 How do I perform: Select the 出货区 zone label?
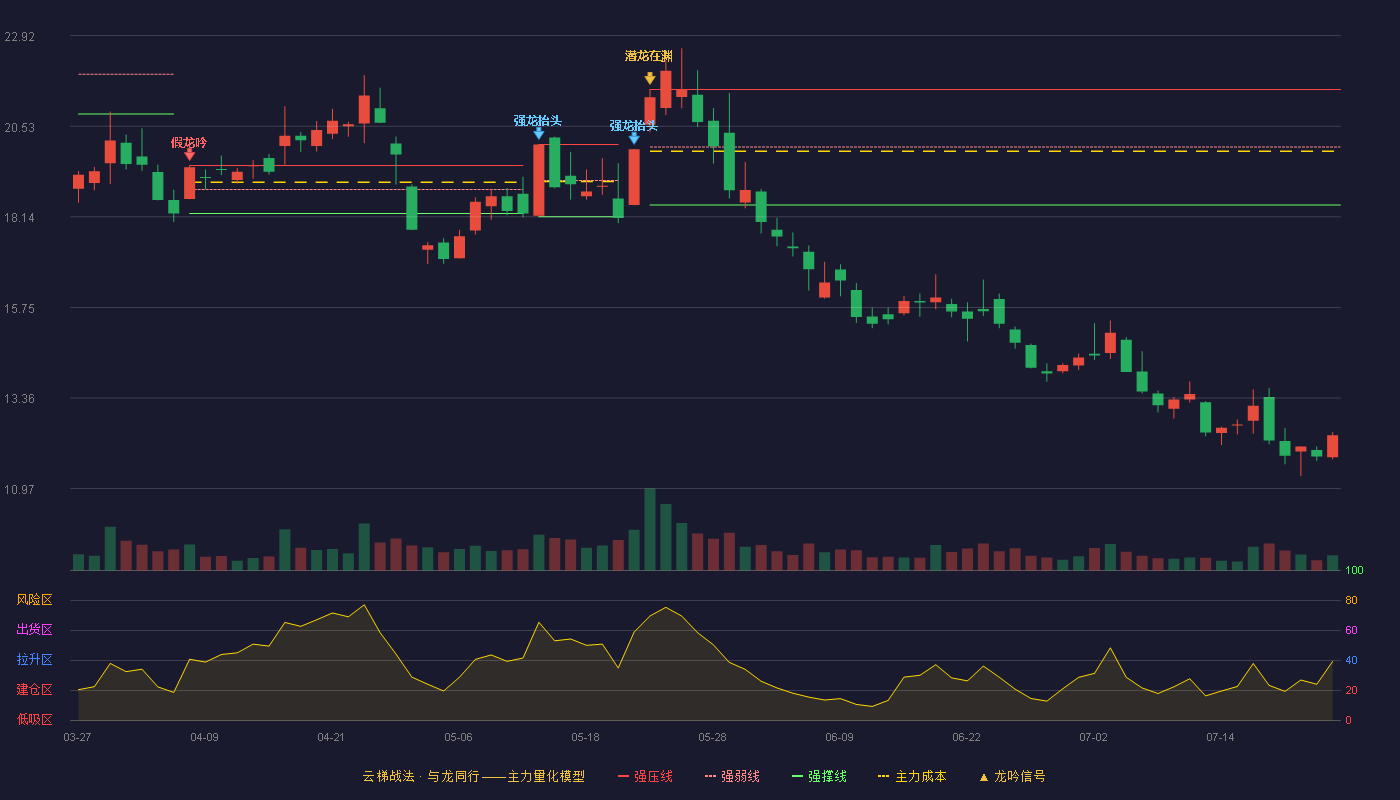tap(34, 630)
